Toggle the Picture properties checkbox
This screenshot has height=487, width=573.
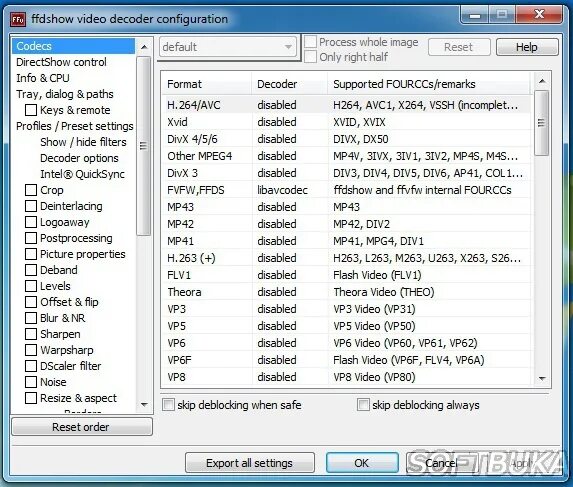31,254
